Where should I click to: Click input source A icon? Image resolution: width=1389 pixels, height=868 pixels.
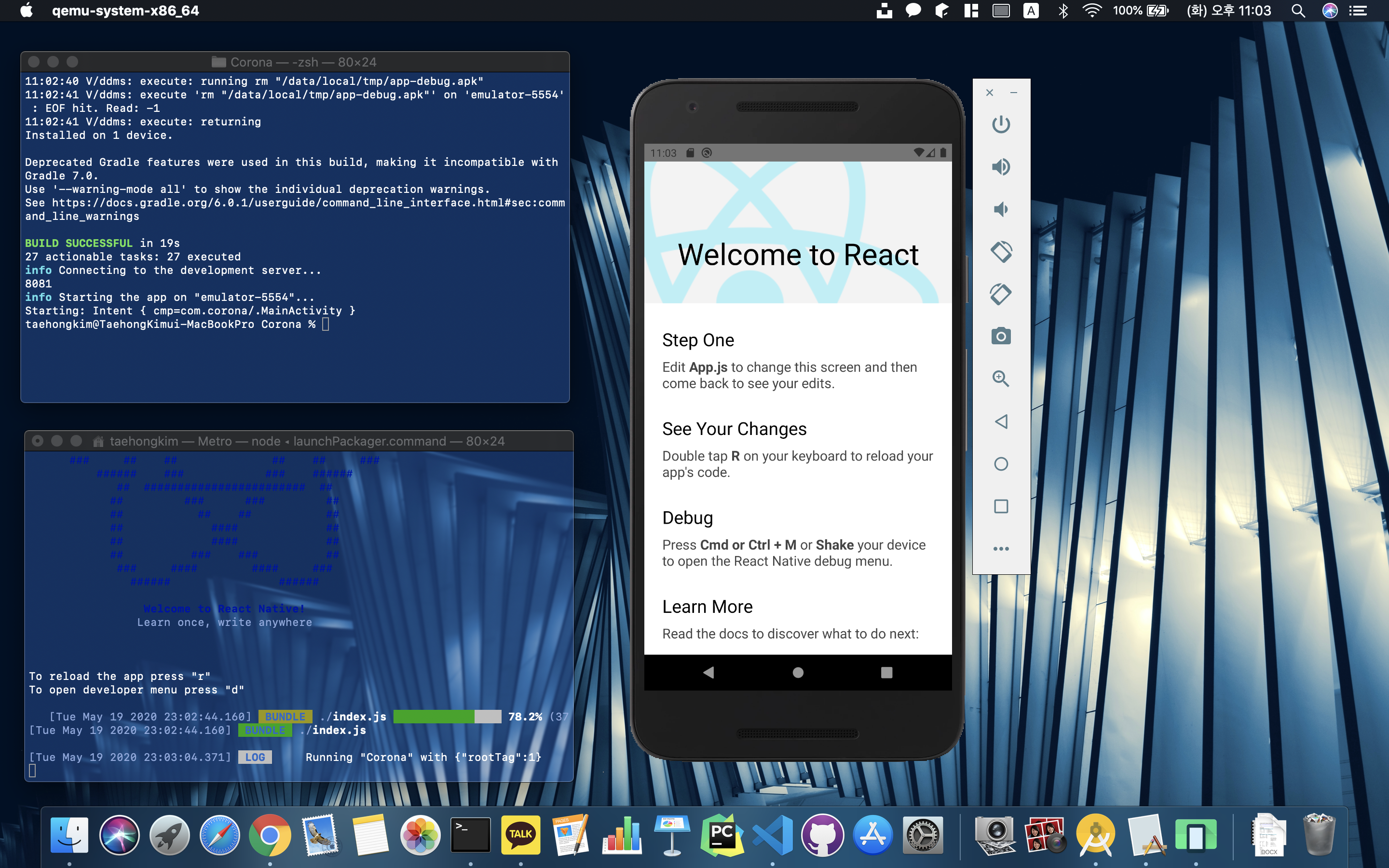coord(1031,11)
